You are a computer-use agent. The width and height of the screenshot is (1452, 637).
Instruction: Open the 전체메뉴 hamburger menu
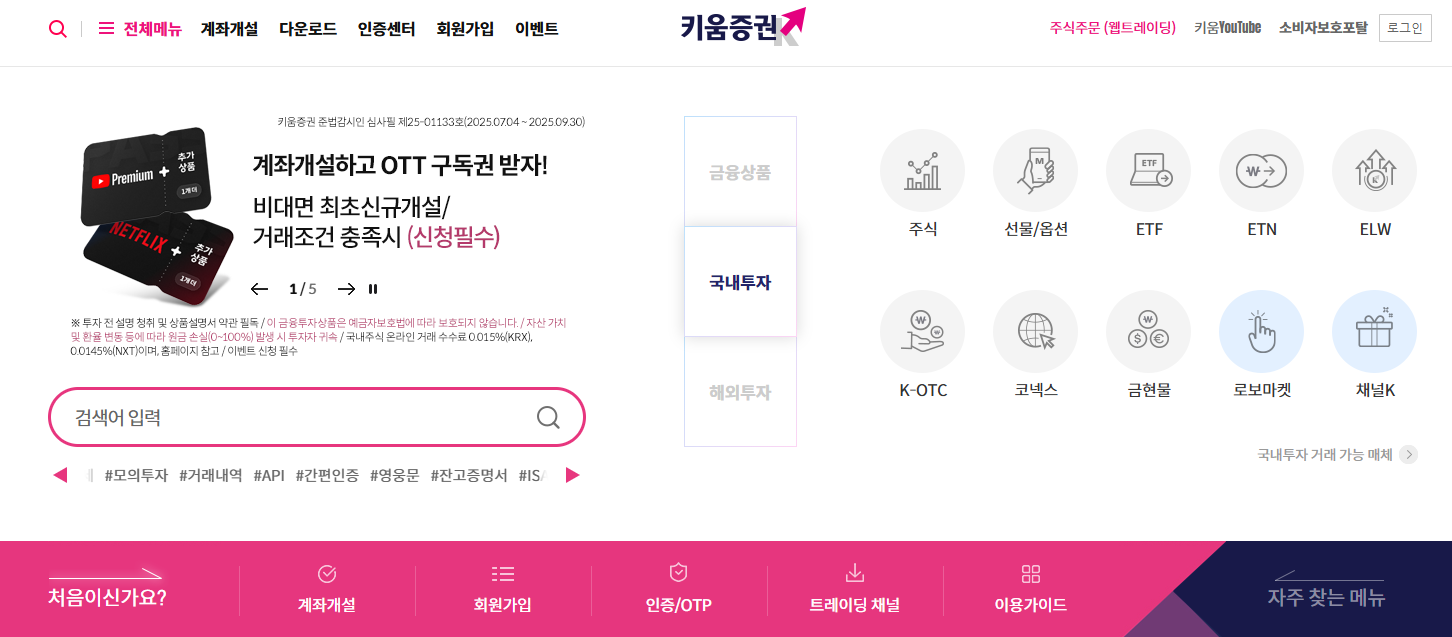140,29
